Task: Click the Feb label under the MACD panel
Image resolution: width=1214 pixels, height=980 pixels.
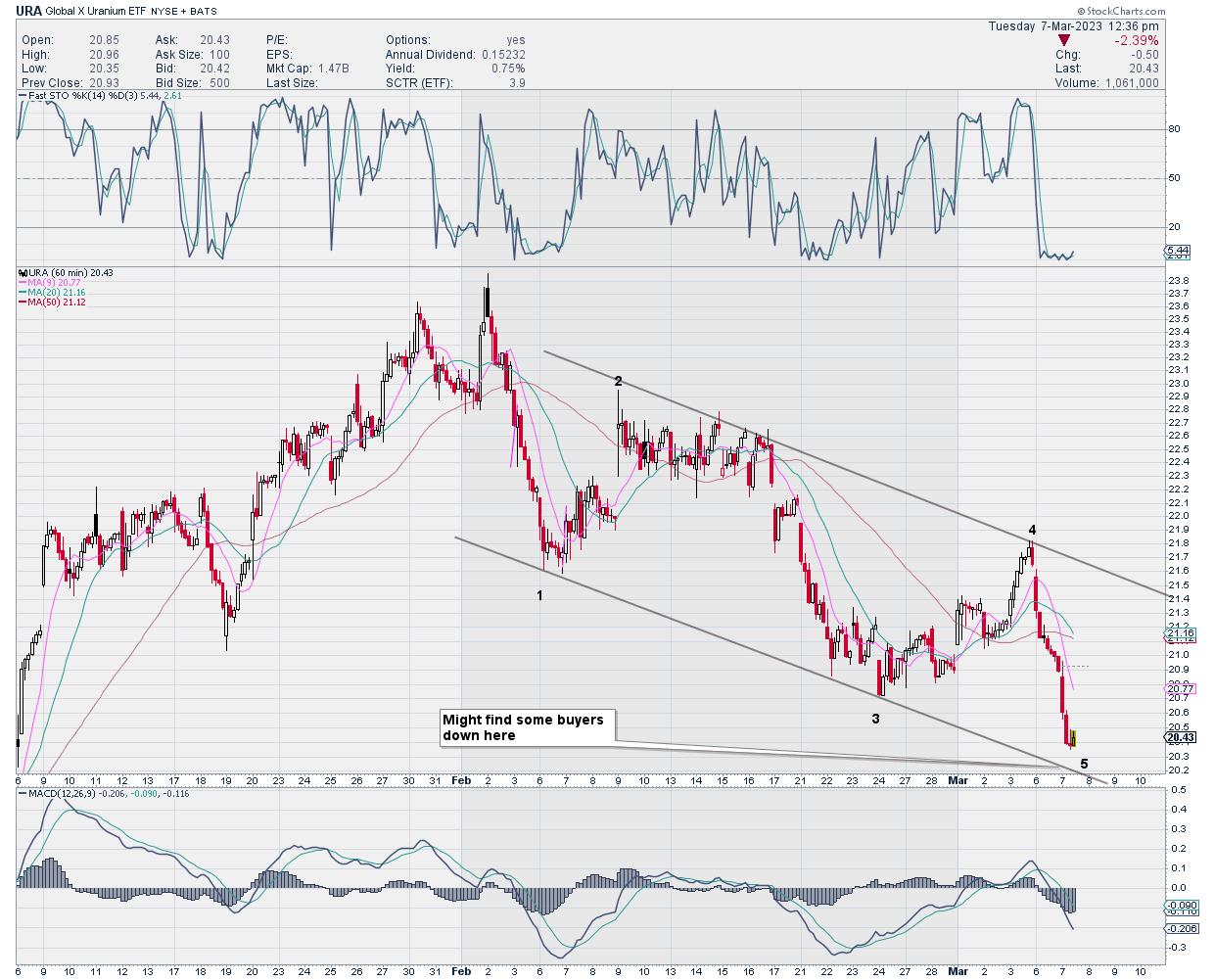Action: click(461, 971)
